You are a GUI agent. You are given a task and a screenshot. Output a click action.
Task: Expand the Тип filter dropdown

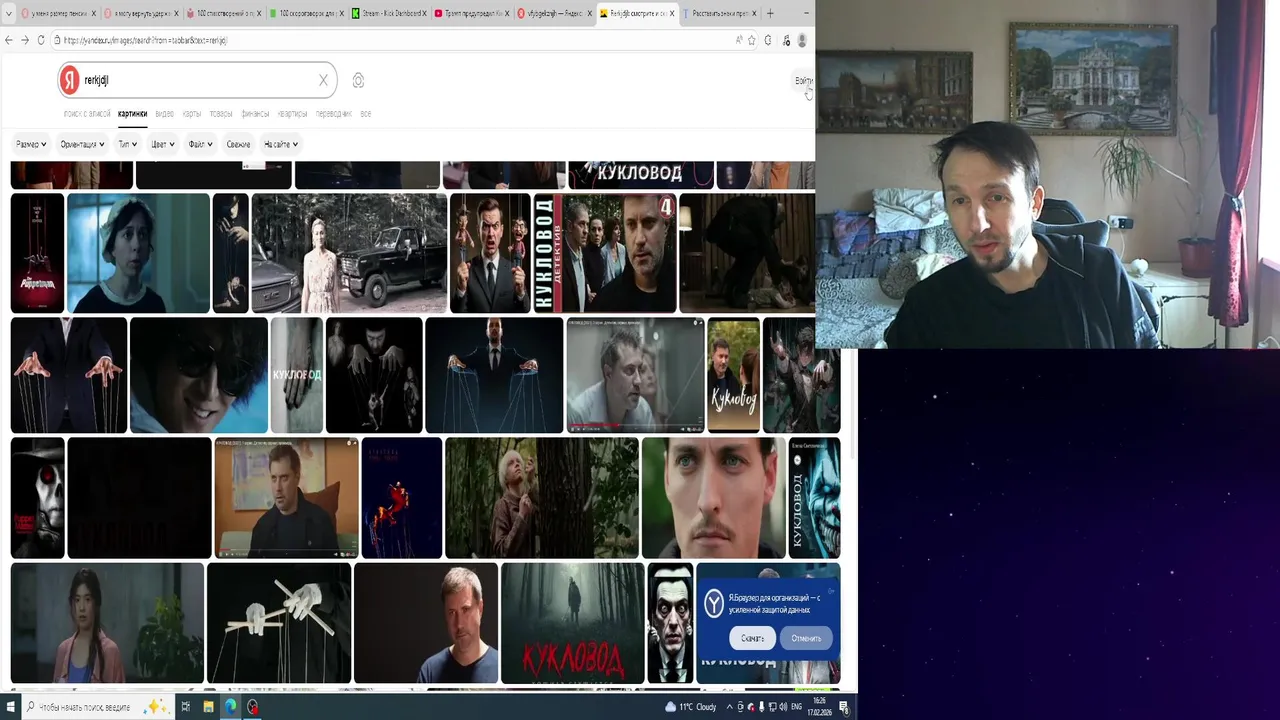tap(127, 144)
